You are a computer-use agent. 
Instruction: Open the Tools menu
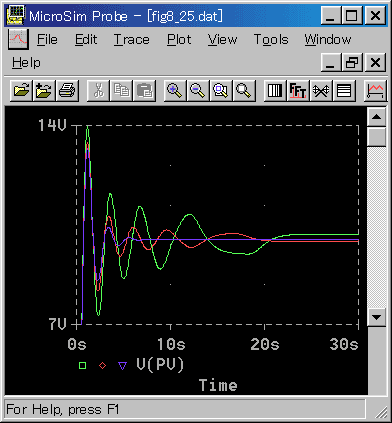[x=271, y=40]
